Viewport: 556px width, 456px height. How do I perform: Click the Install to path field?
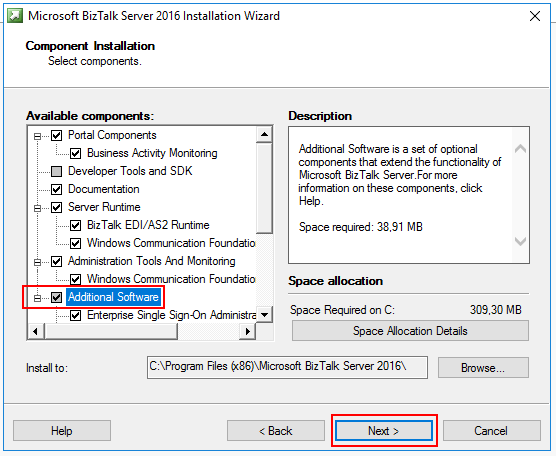tap(287, 367)
